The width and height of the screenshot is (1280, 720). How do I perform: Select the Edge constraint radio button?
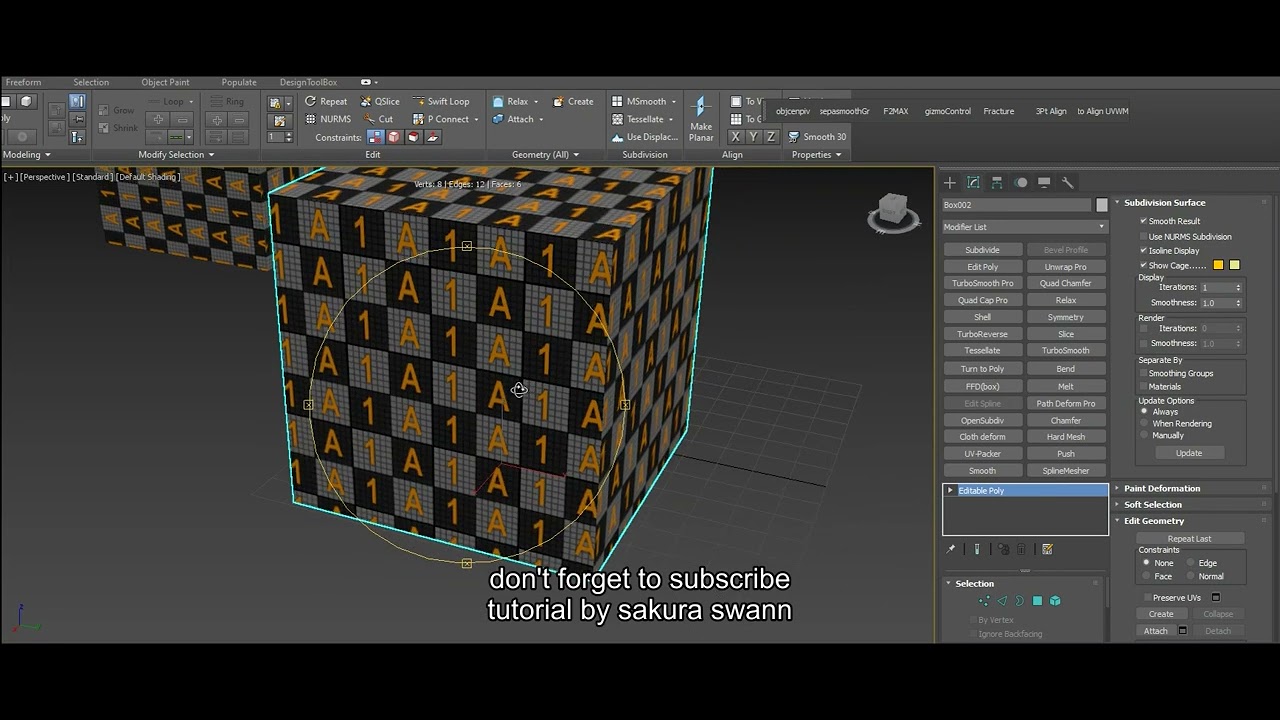1190,563
